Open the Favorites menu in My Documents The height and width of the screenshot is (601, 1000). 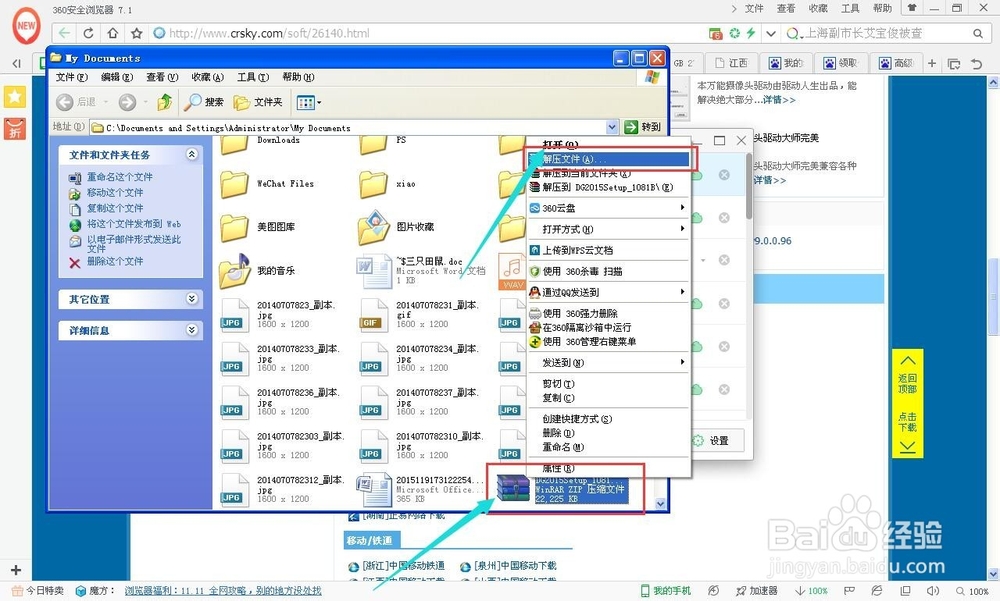click(x=208, y=77)
